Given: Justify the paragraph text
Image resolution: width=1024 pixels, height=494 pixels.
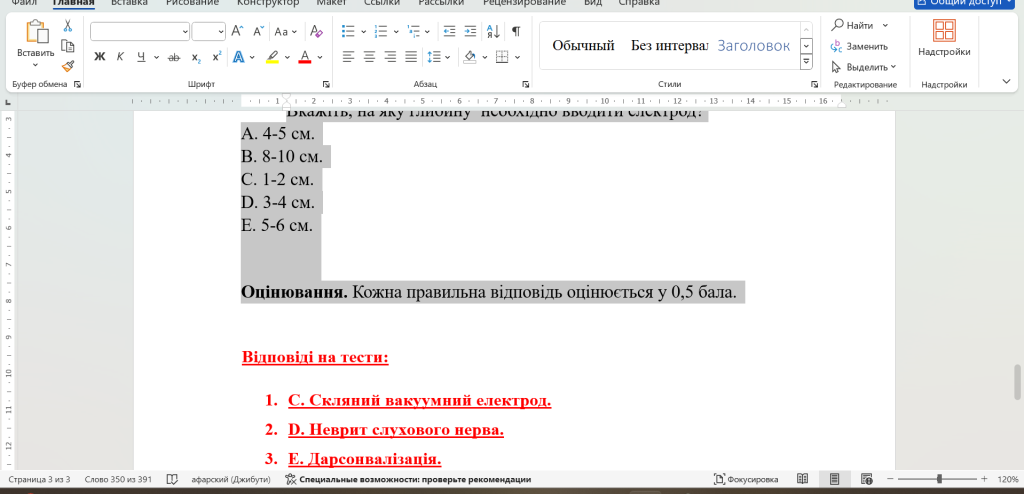Looking at the screenshot, I should (x=411, y=57).
